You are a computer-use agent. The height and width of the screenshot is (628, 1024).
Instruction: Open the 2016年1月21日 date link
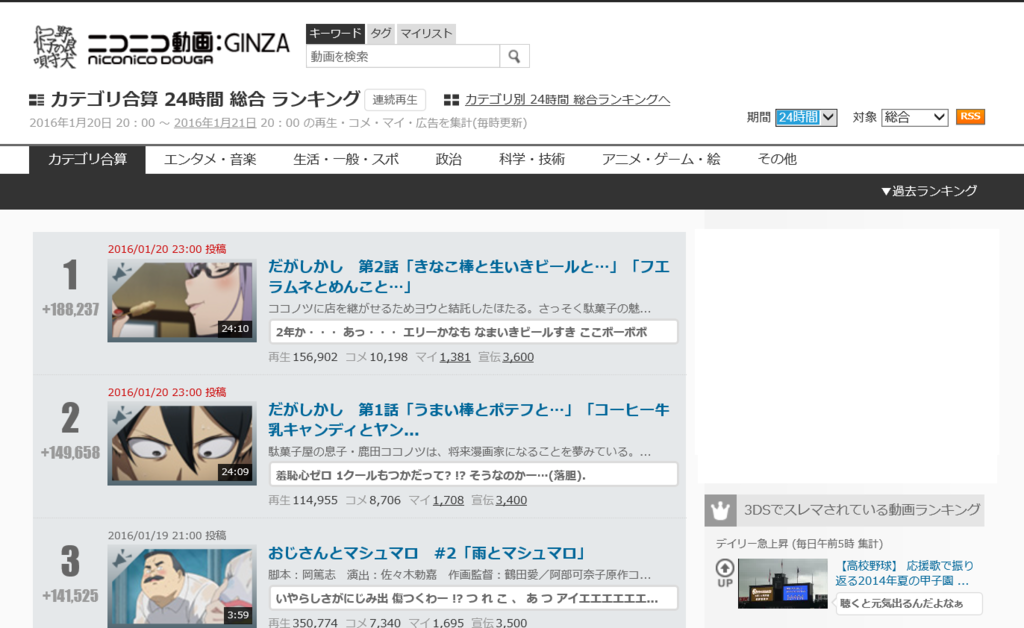(x=215, y=123)
